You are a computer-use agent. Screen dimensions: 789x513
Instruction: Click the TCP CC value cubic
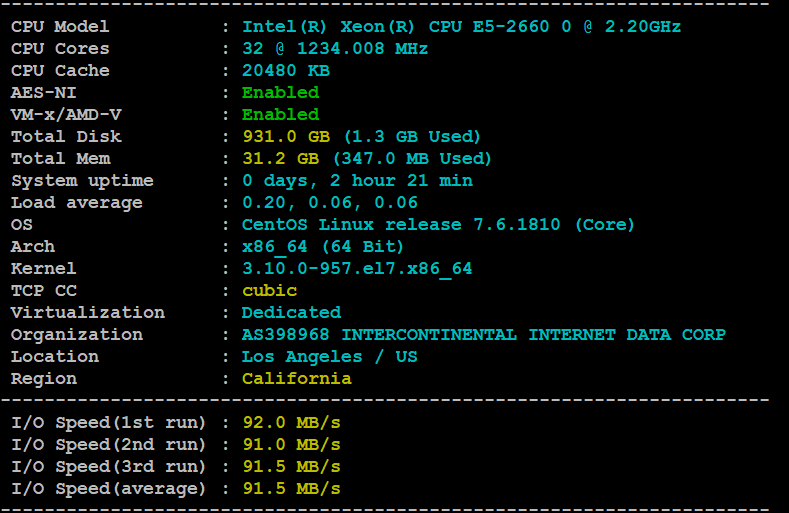click(269, 291)
